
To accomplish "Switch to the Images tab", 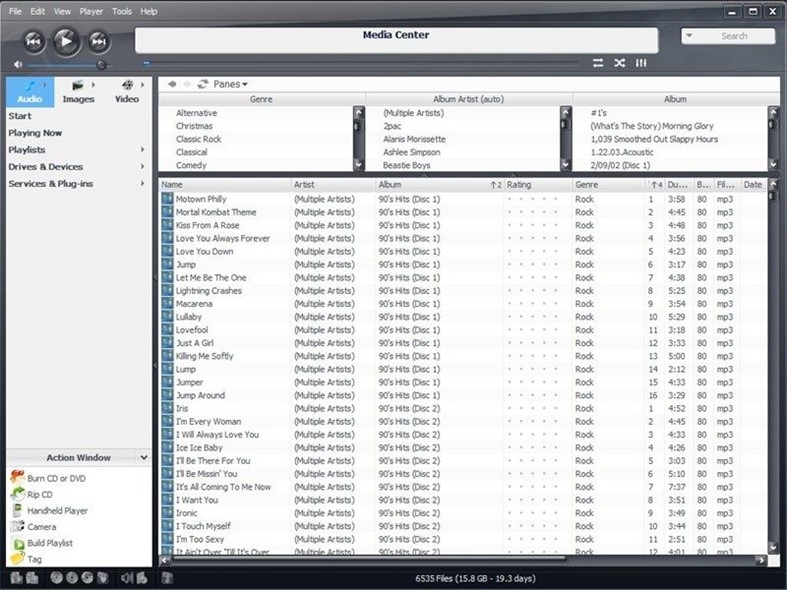I will click(78, 92).
